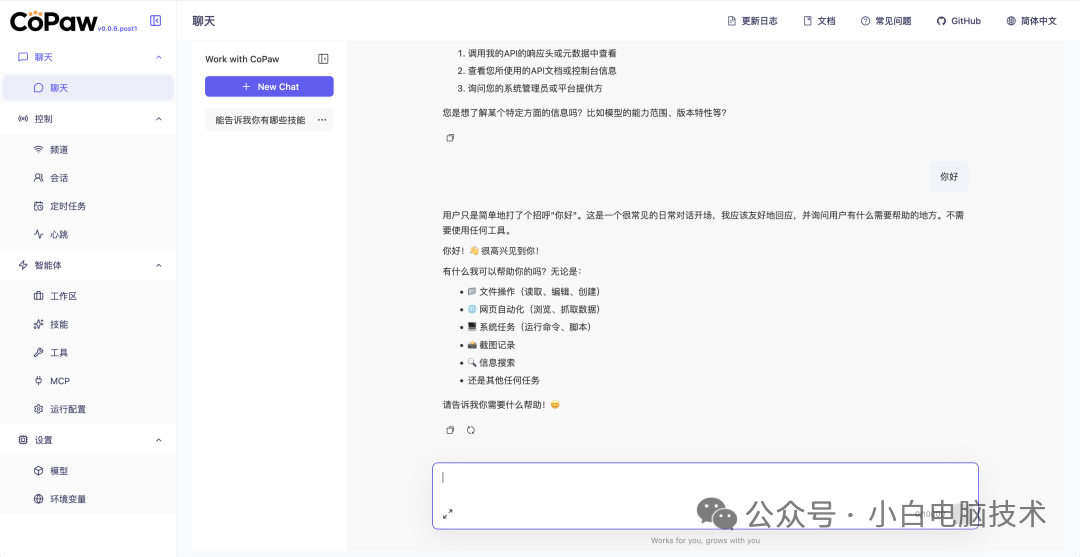The height and width of the screenshot is (557, 1080).
Task: Click the 常见问题 question mark icon
Action: tap(866, 21)
